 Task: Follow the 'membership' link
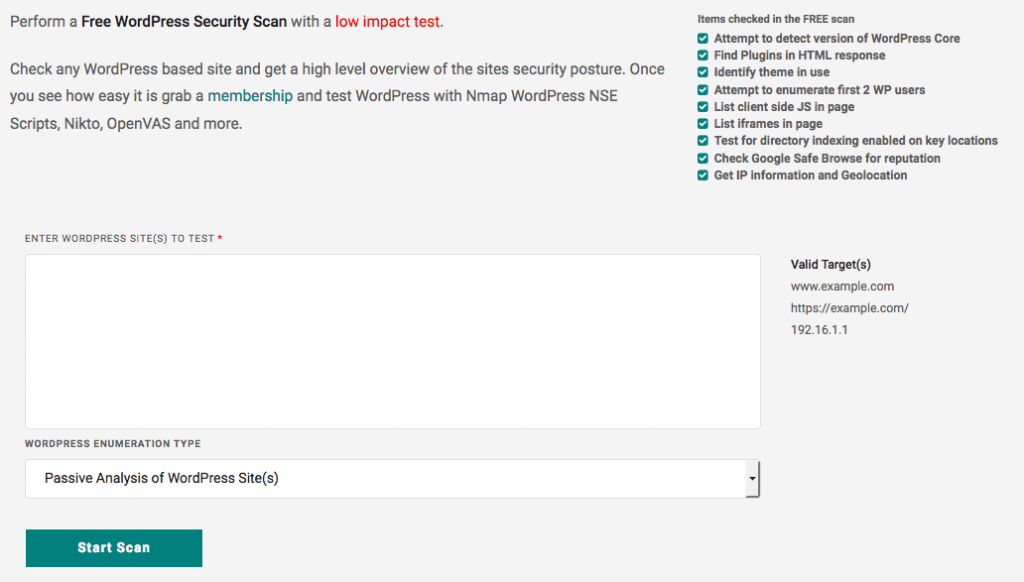250,97
